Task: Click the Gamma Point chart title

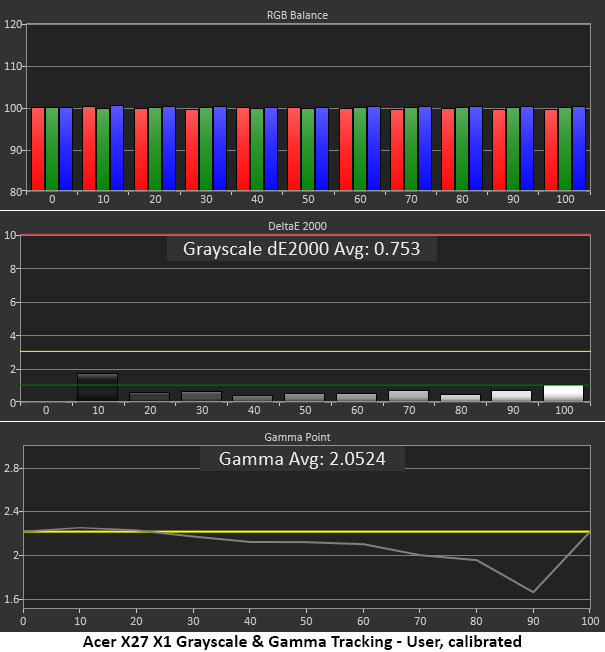Action: click(x=297, y=437)
